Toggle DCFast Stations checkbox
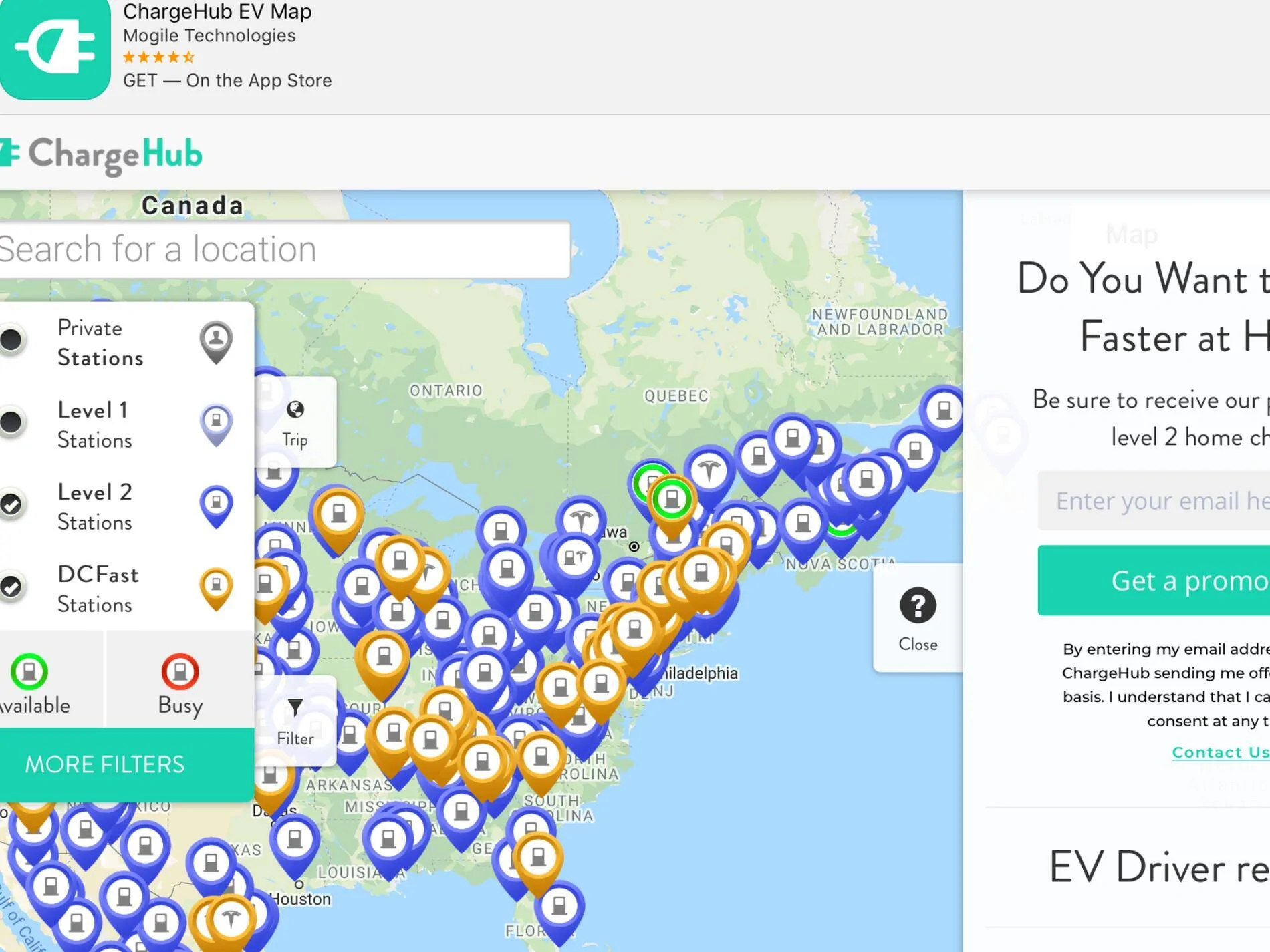1270x952 pixels. [x=12, y=587]
